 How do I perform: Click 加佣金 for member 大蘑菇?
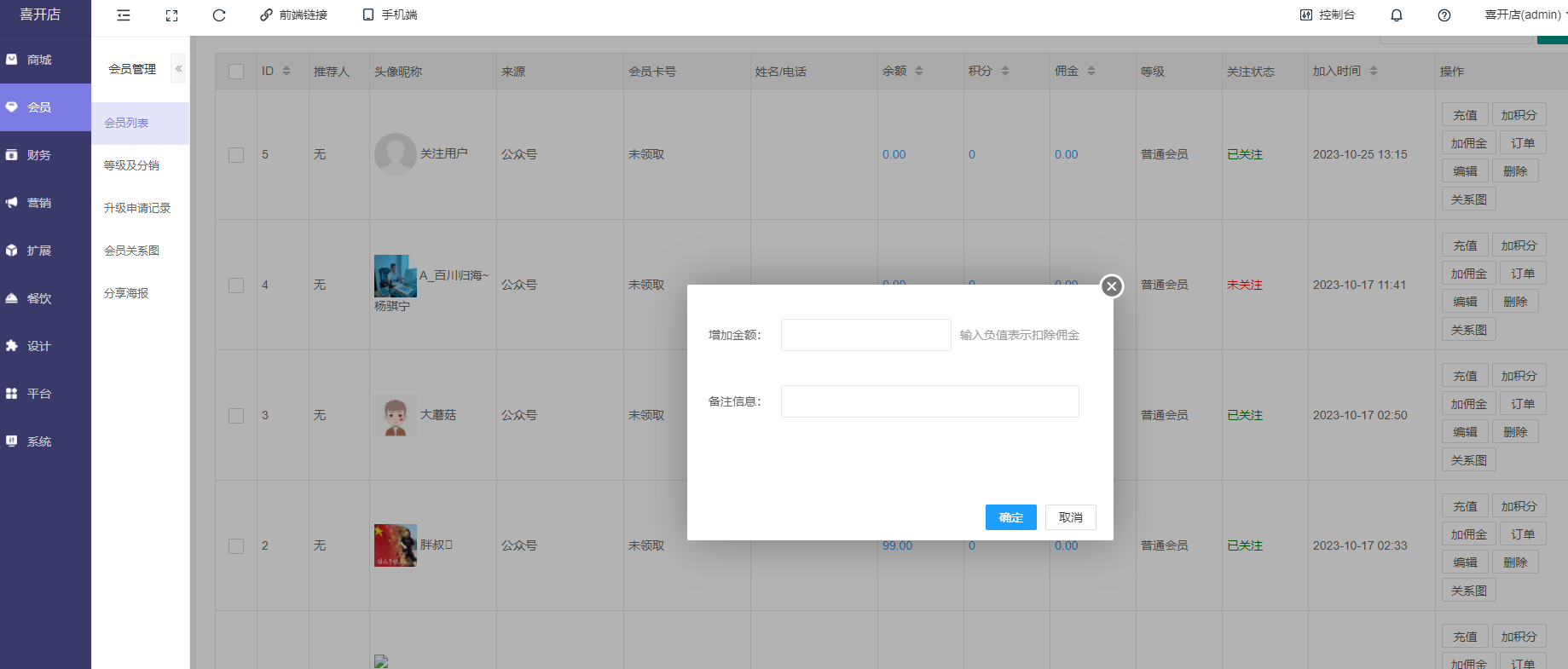pyautogui.click(x=1469, y=404)
